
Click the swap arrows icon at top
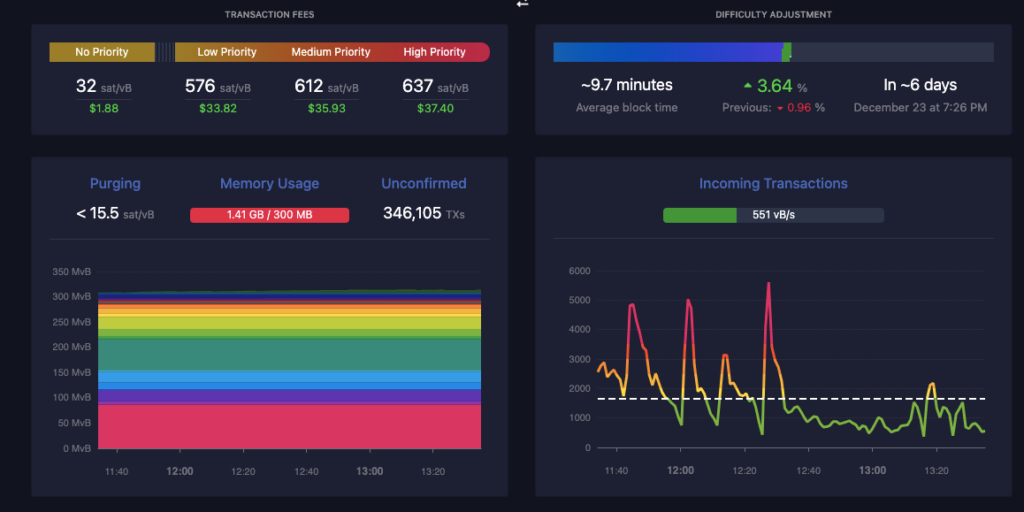521,4
